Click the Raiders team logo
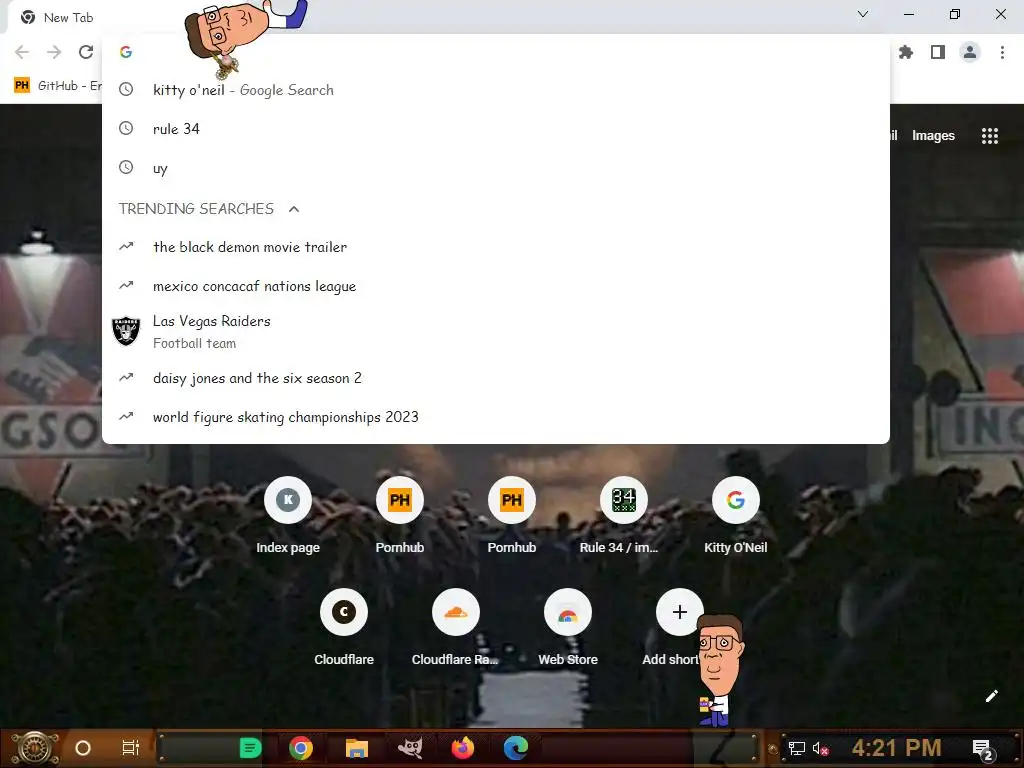The height and width of the screenshot is (768, 1024). click(126, 331)
